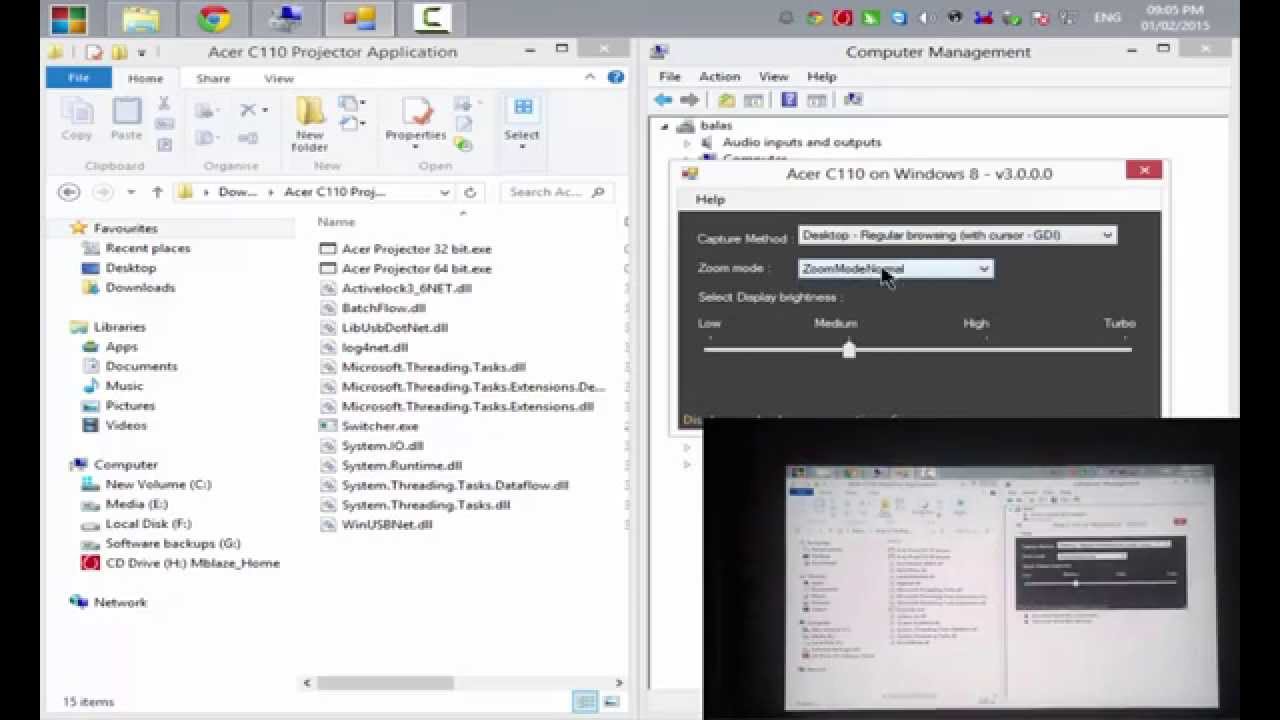Open File Explorer from the taskbar
The width and height of the screenshot is (1280, 720).
[x=140, y=19]
